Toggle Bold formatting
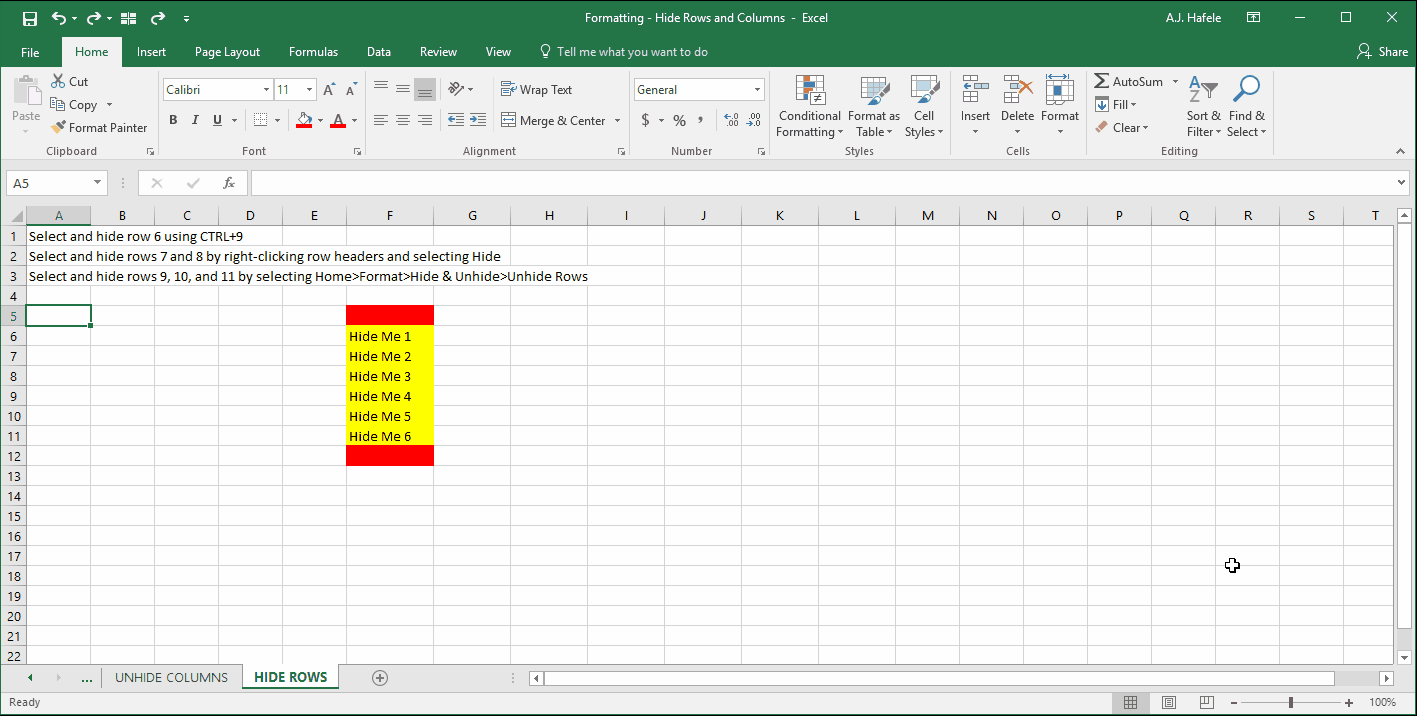The image size is (1417, 716). (173, 120)
